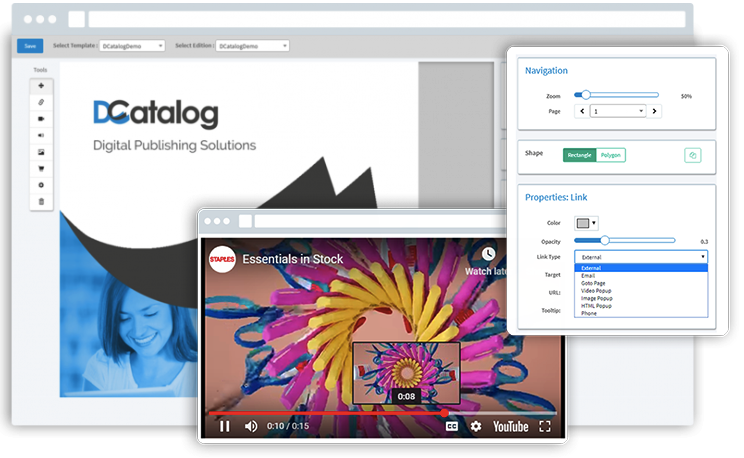This screenshot has height=458, width=744.
Task: Select the move tool in Tools
Action: coord(41,86)
